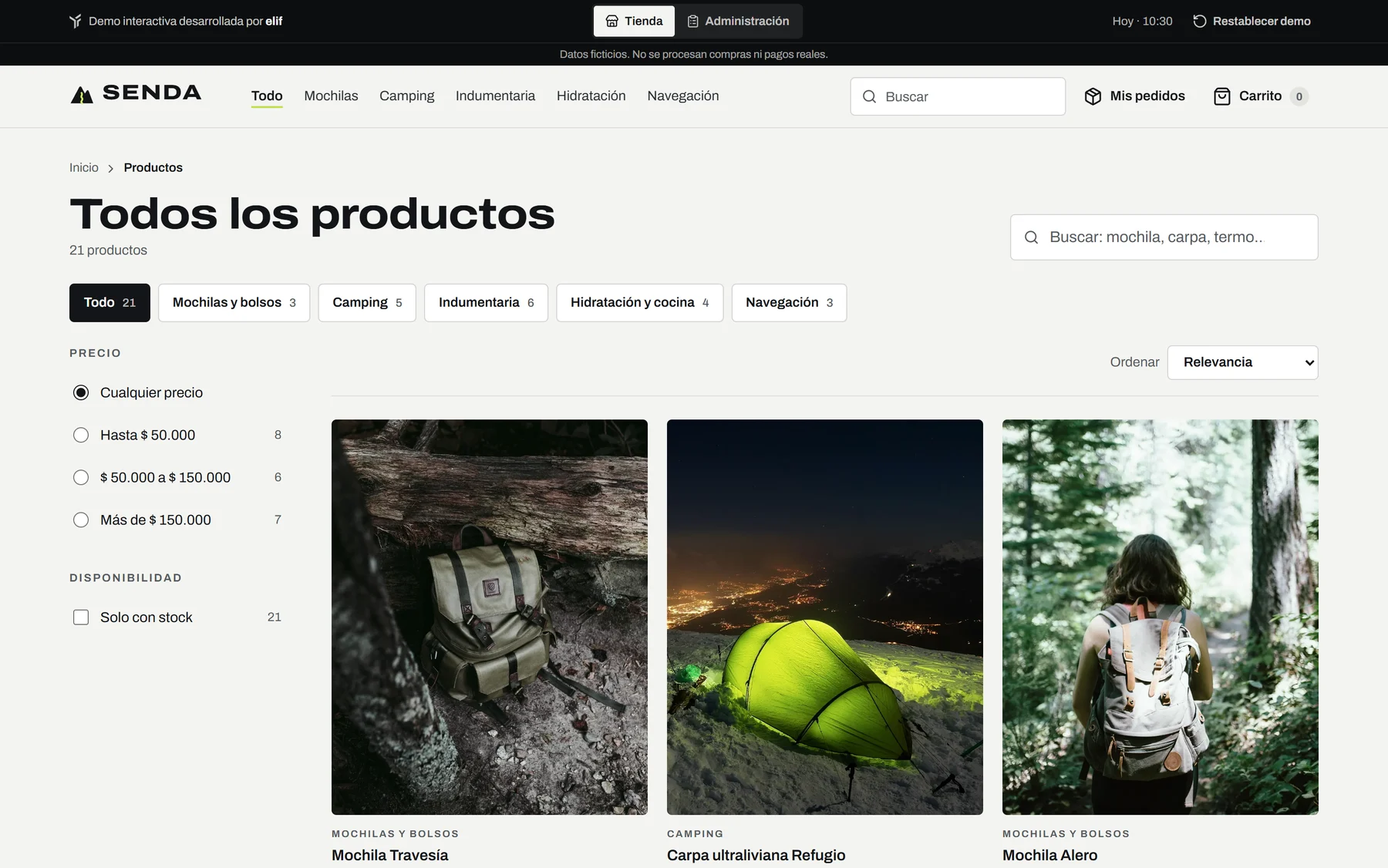Viewport: 1388px width, 868px height.
Task: Open the Mis pedidos link
Action: click(x=1134, y=96)
